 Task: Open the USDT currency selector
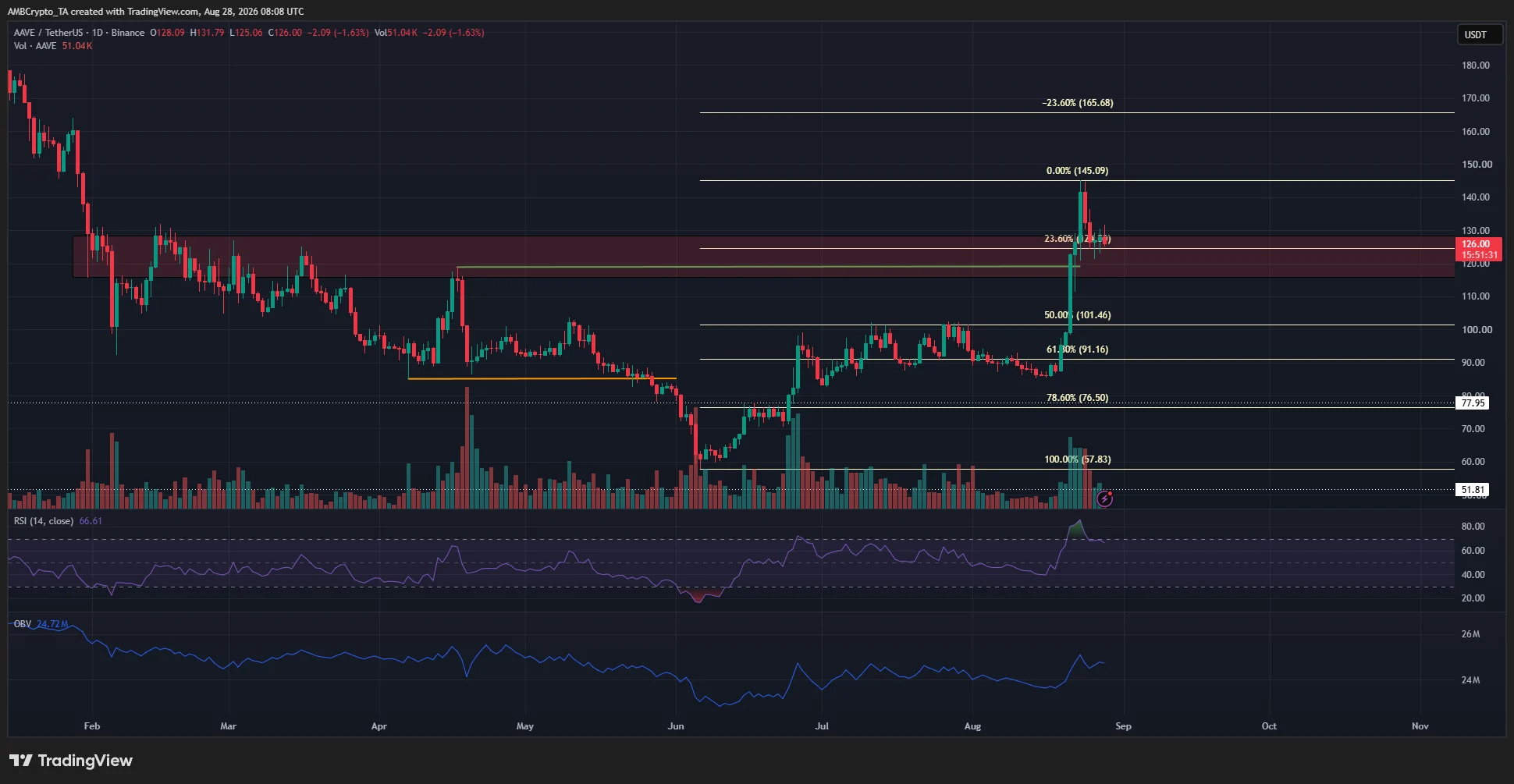pyautogui.click(x=1479, y=34)
